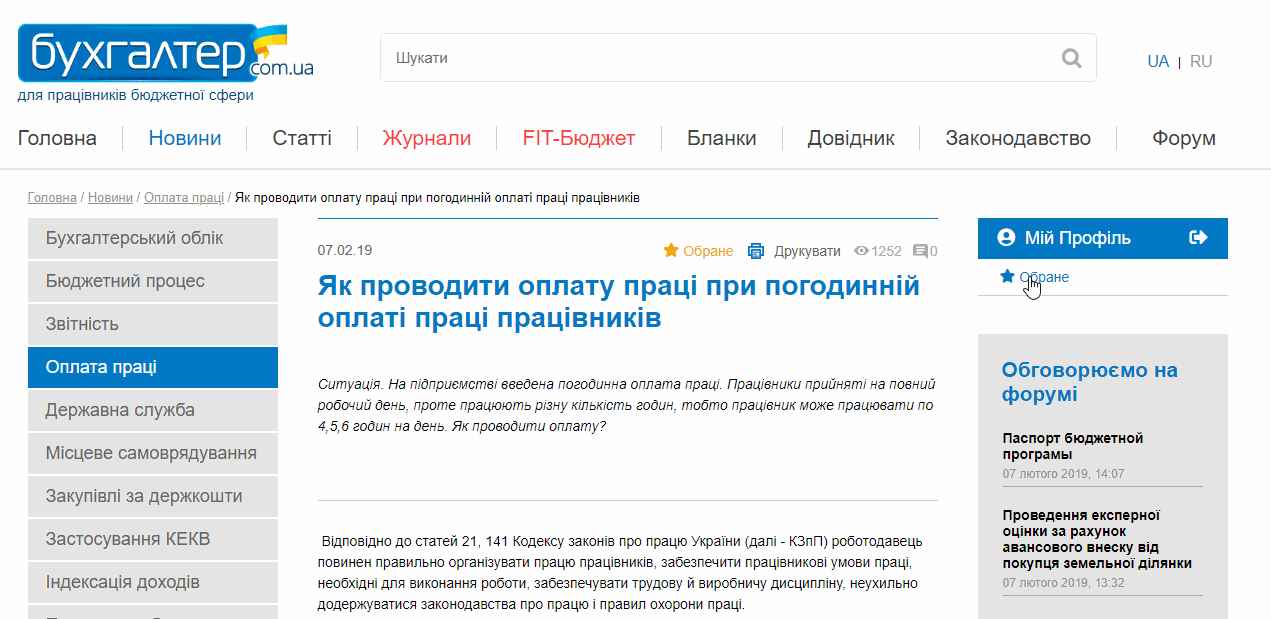Open forum topic Паспорт бюджетної програми
The width and height of the screenshot is (1271, 619).
click(x=1073, y=446)
